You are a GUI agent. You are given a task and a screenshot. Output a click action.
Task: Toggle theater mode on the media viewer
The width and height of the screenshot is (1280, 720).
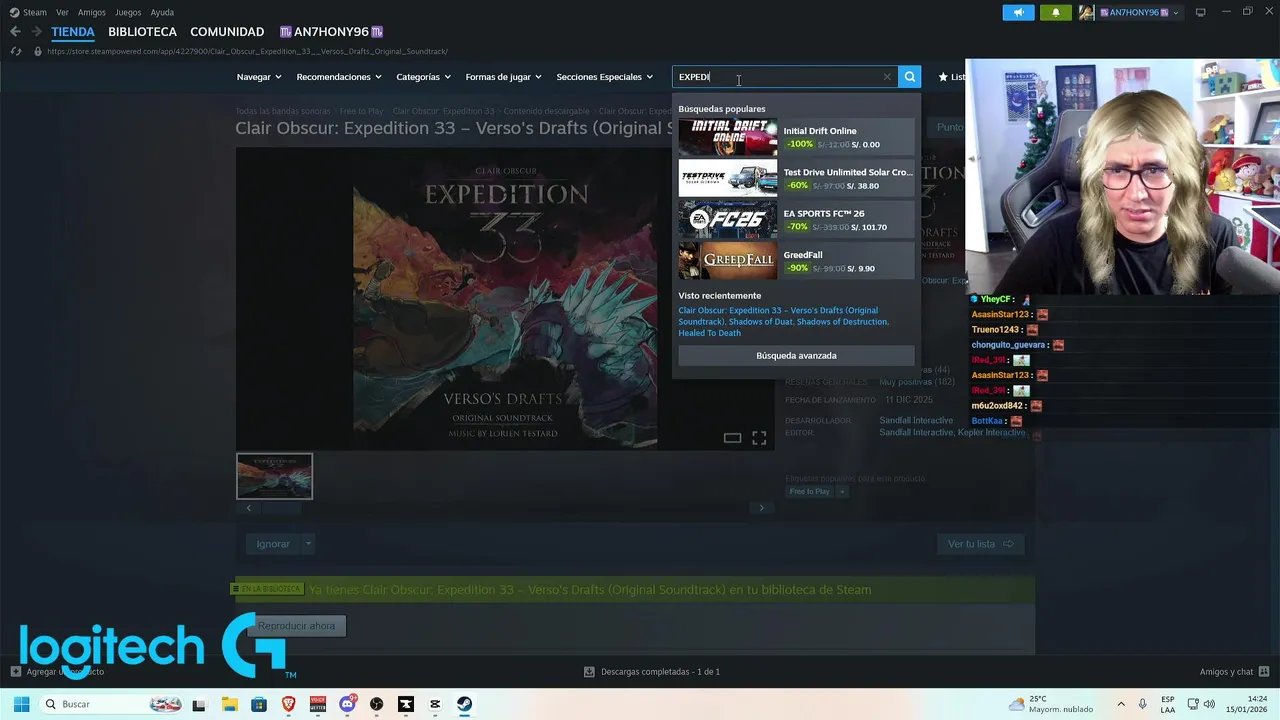pyautogui.click(x=732, y=438)
